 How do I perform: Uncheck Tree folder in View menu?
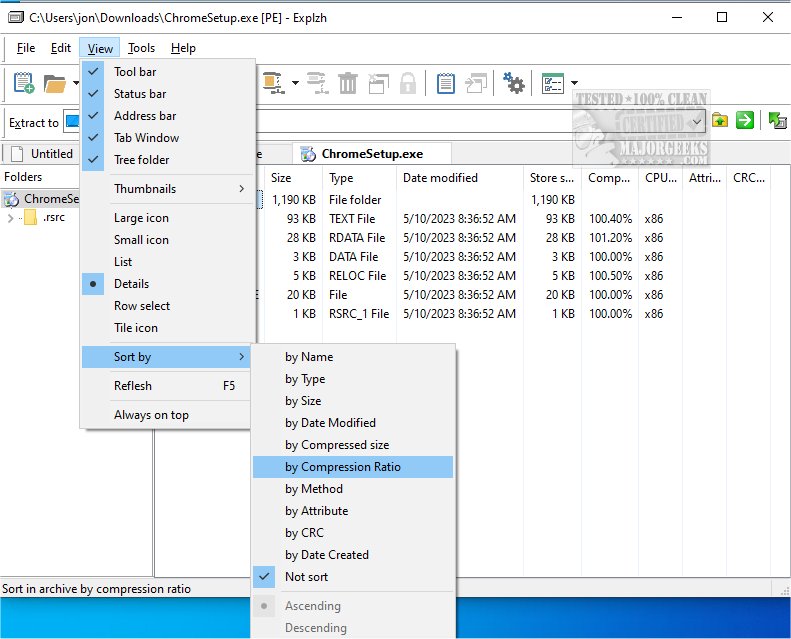click(141, 160)
